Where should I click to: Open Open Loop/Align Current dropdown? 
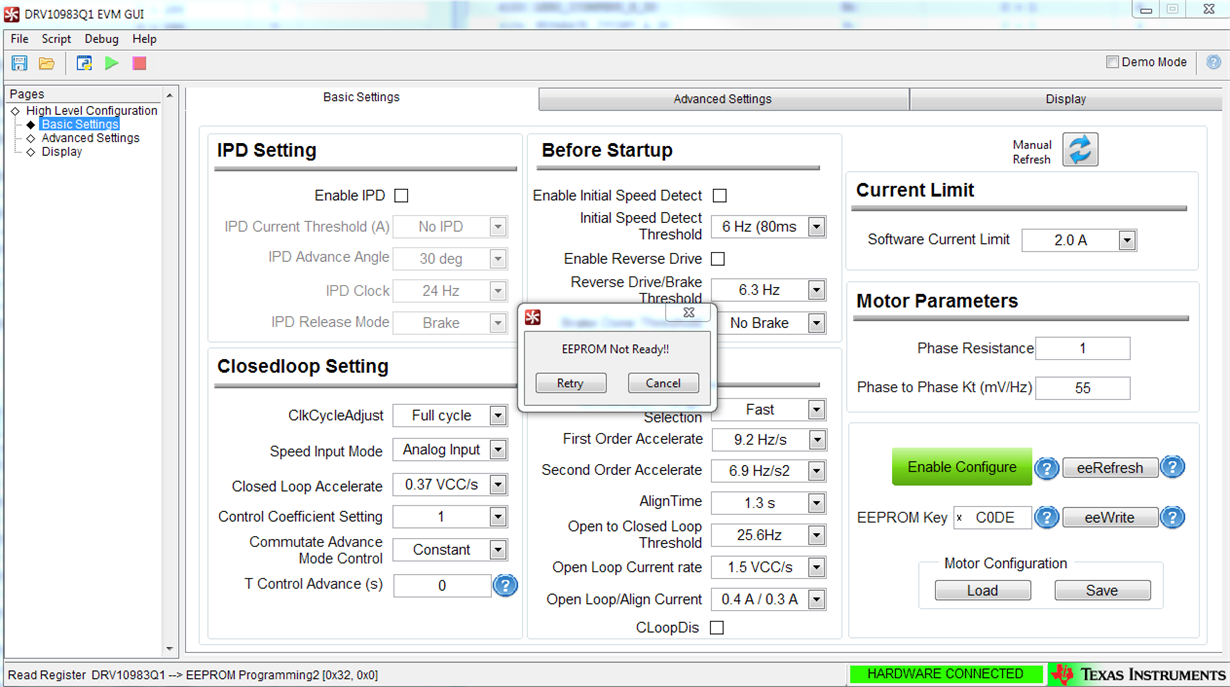tap(816, 600)
